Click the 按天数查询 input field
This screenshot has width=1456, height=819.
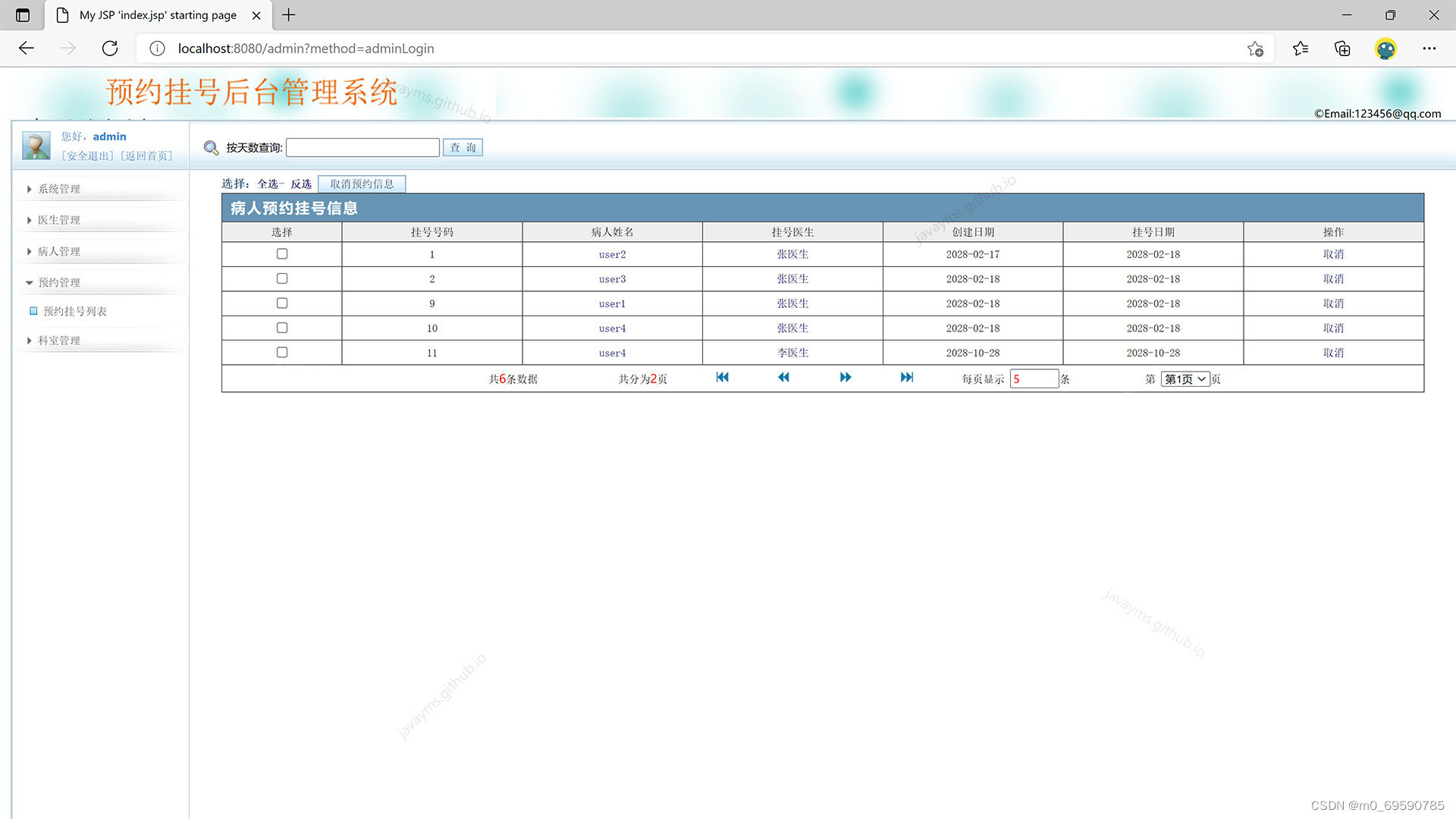[362, 148]
